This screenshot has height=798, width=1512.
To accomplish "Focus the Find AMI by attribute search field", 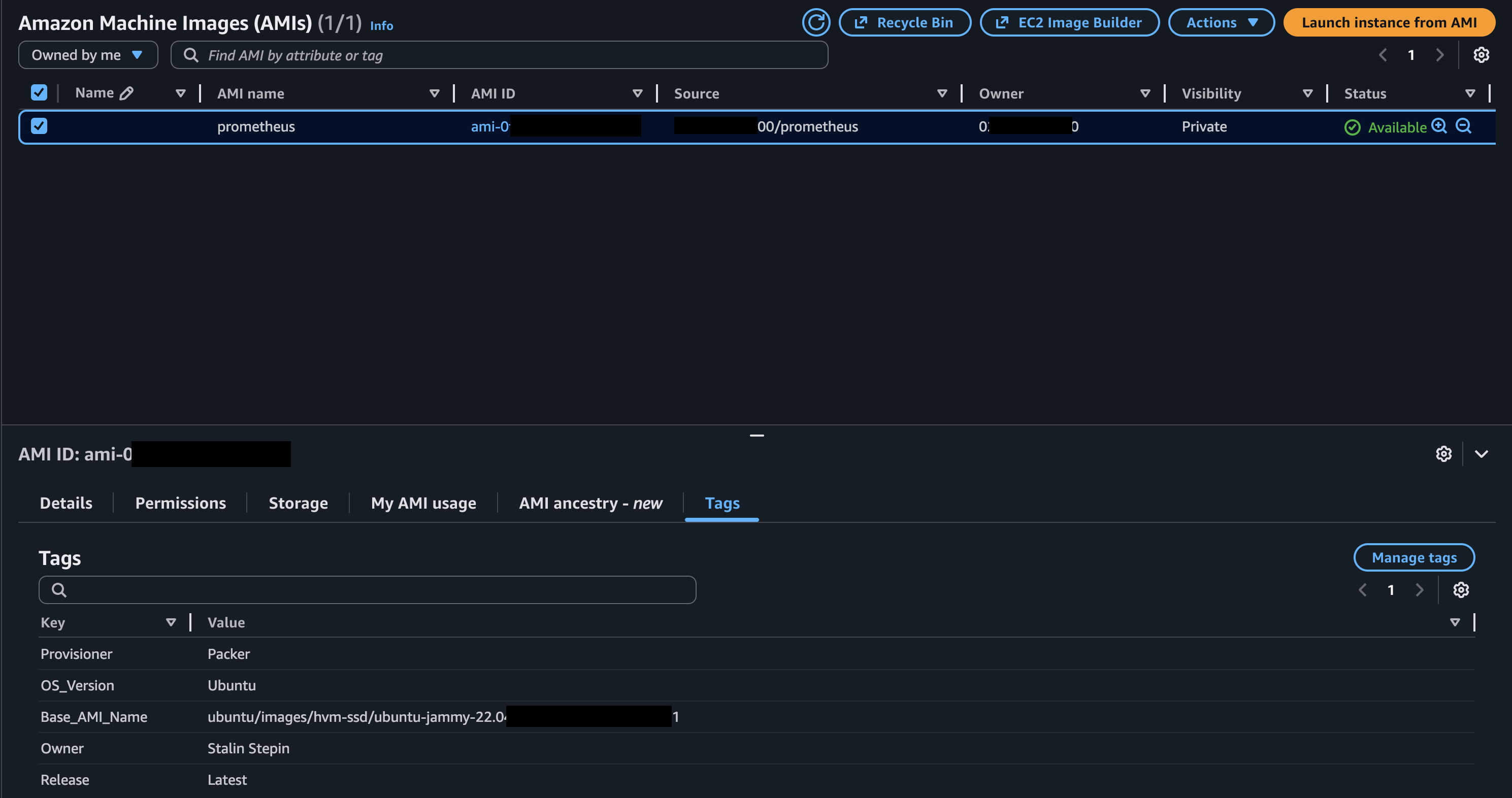I will tap(499, 55).
